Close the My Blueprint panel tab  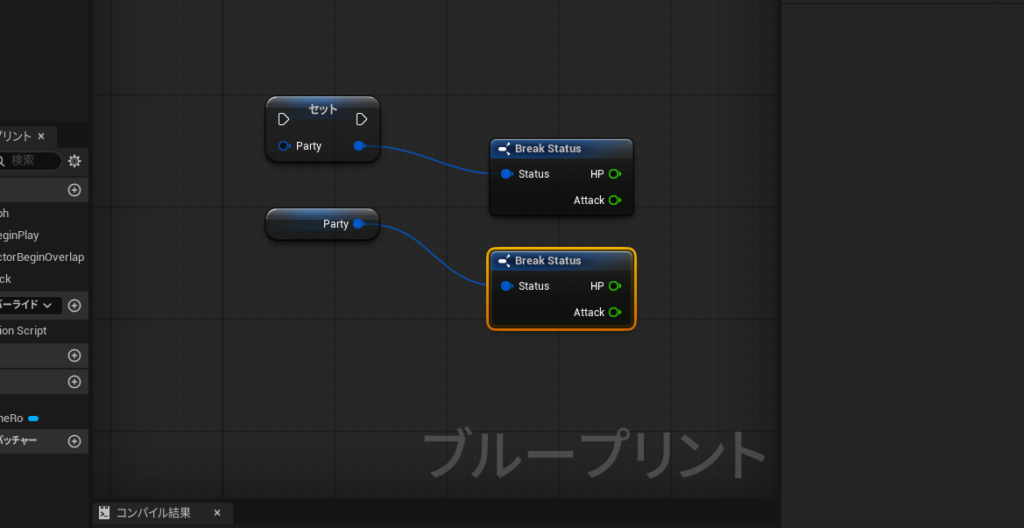click(x=41, y=136)
